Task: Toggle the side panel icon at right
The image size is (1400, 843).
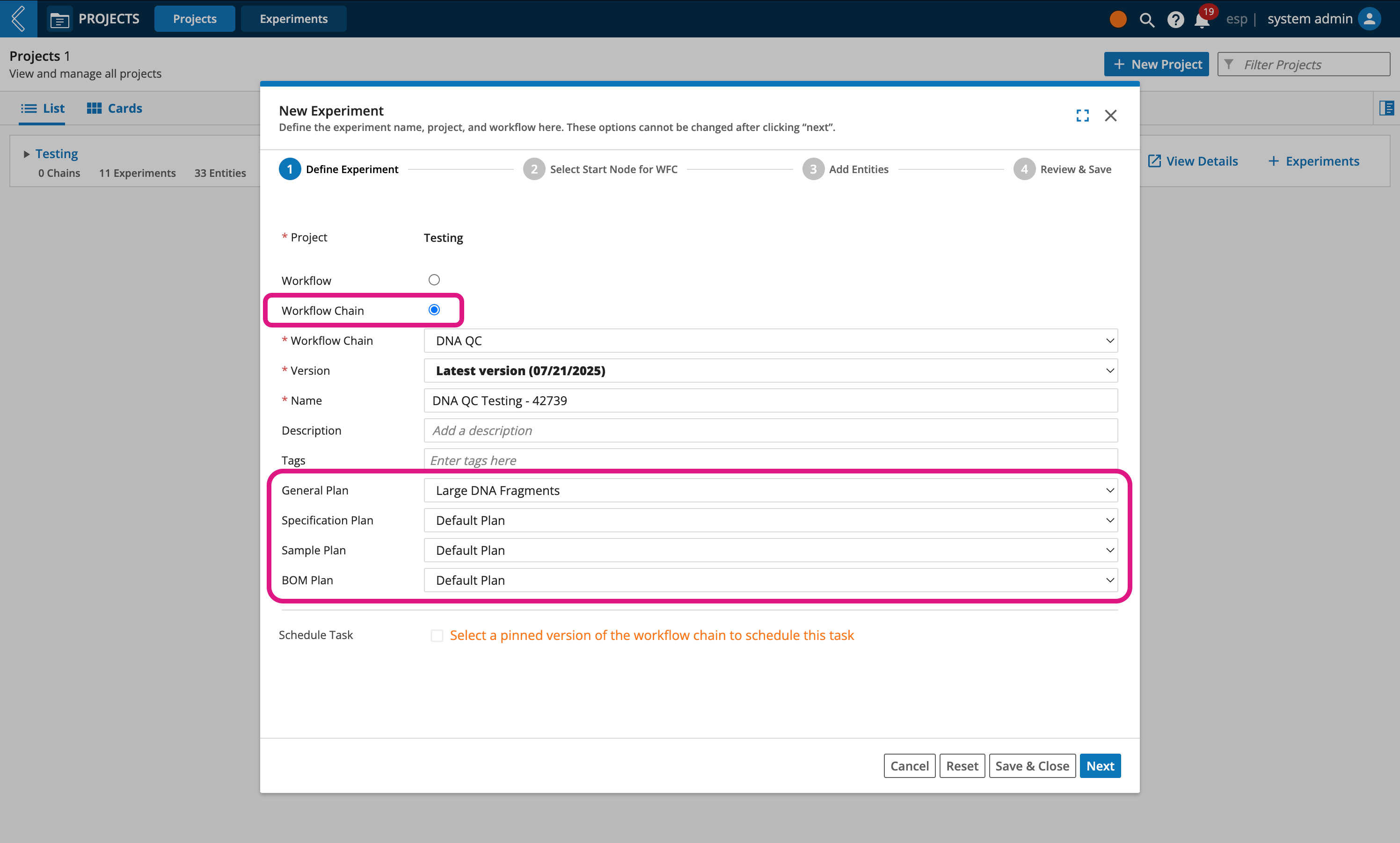Action: point(1386,108)
